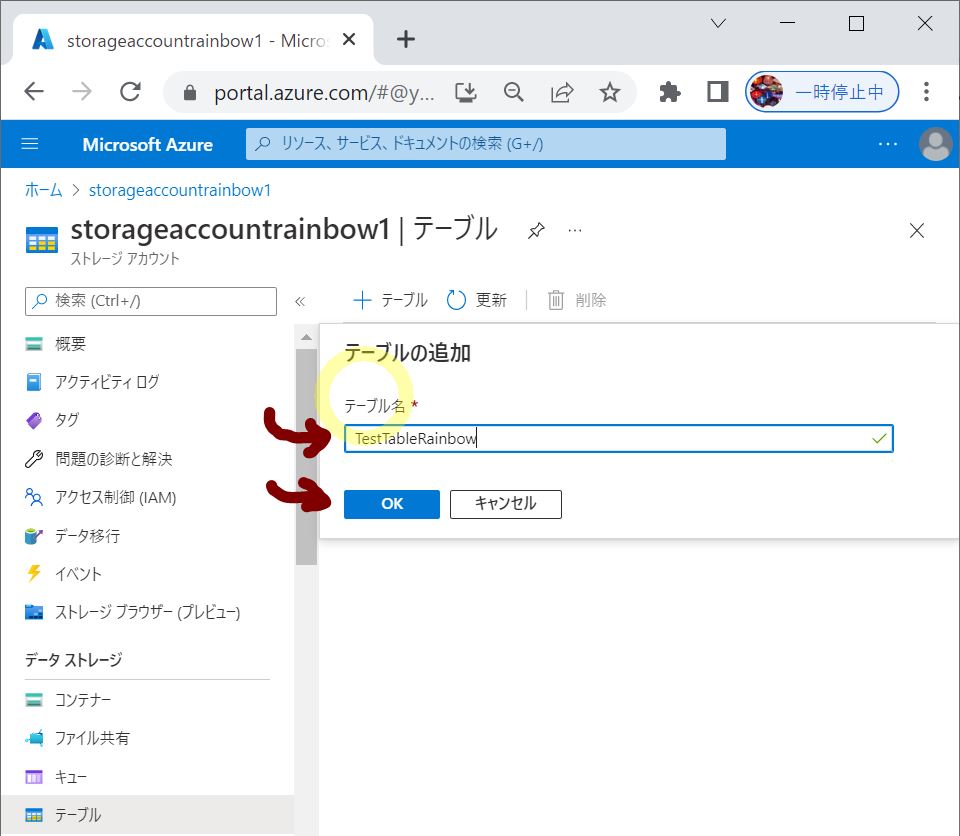Image resolution: width=960 pixels, height=836 pixels.
Task: Close the storageaccountrainbow1 blade
Action: click(917, 230)
